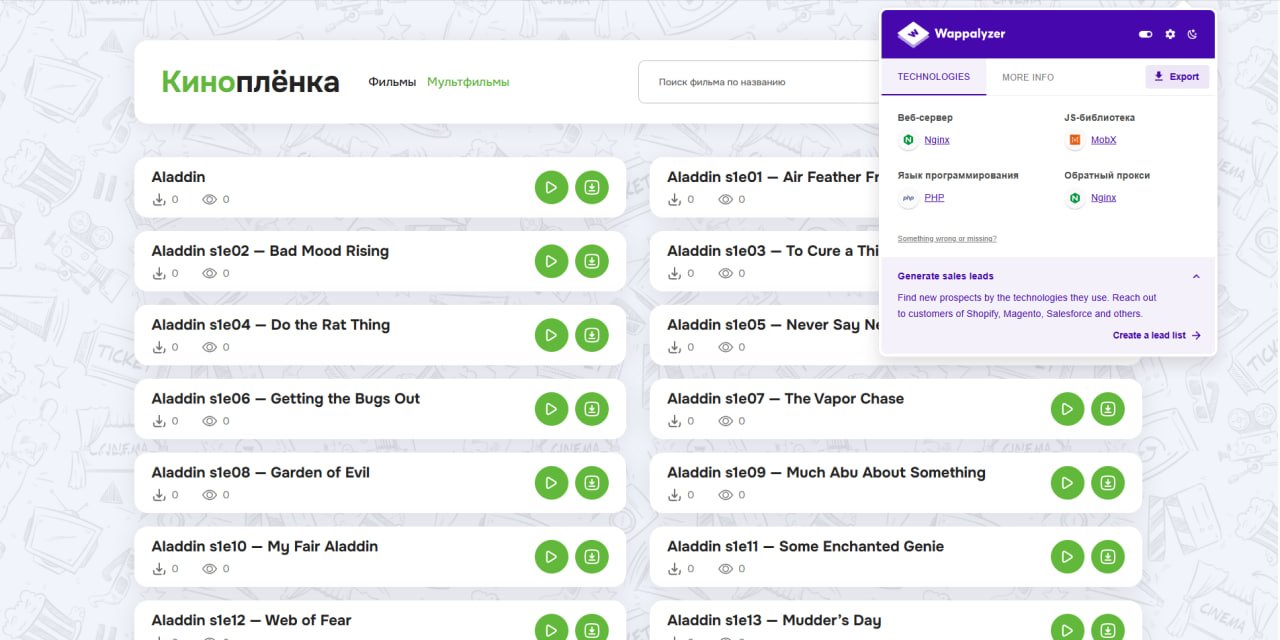Screen dimensions: 1280x640
Task: Play Aladdin s1e02 Bad Mood Rising
Action: click(x=551, y=261)
